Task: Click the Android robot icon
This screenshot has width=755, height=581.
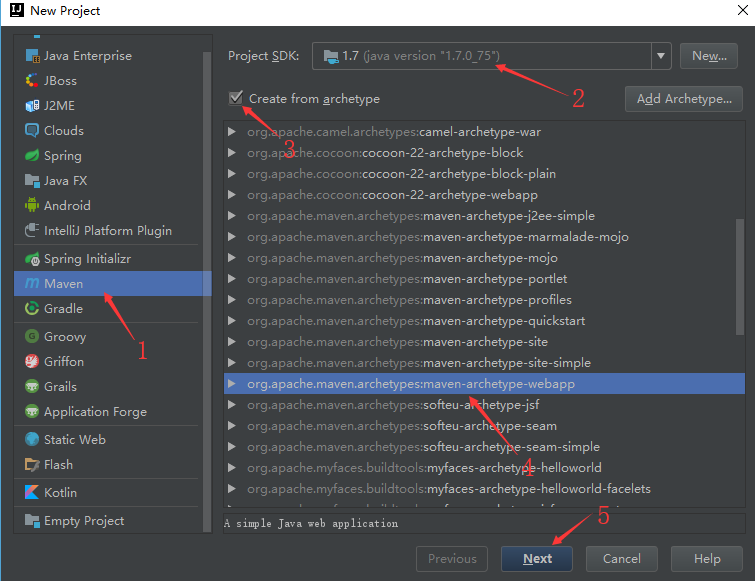Action: 32,206
